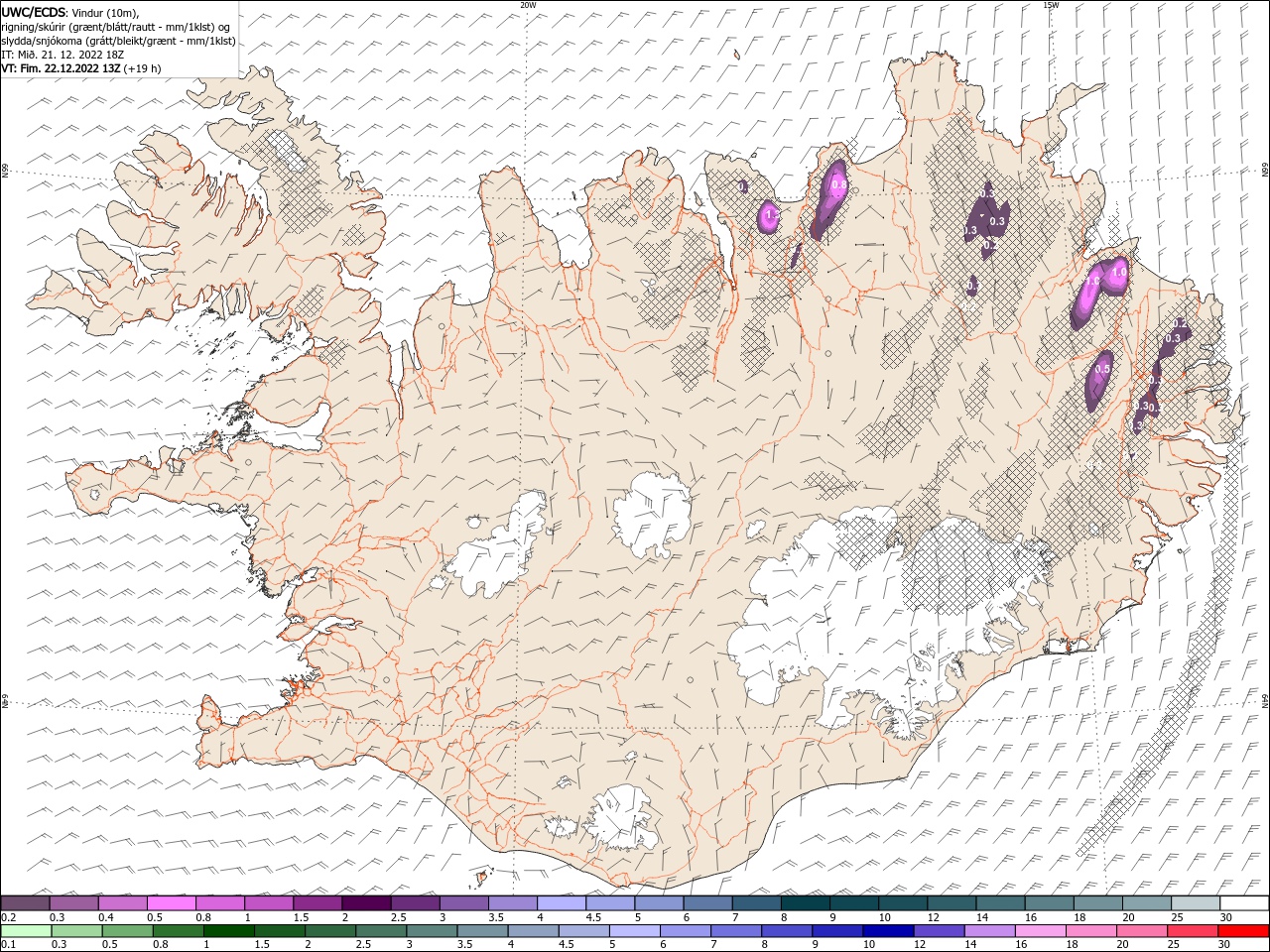Top legend row: swatch between 0.2 and 0.3
Viewport: 1270px width, 952px height.
(26, 902)
